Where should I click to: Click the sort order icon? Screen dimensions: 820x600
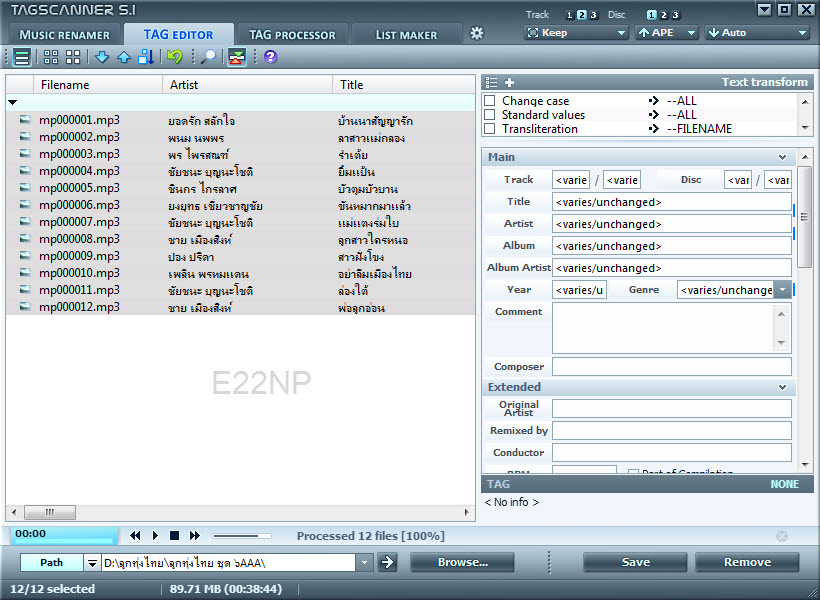(x=146, y=57)
